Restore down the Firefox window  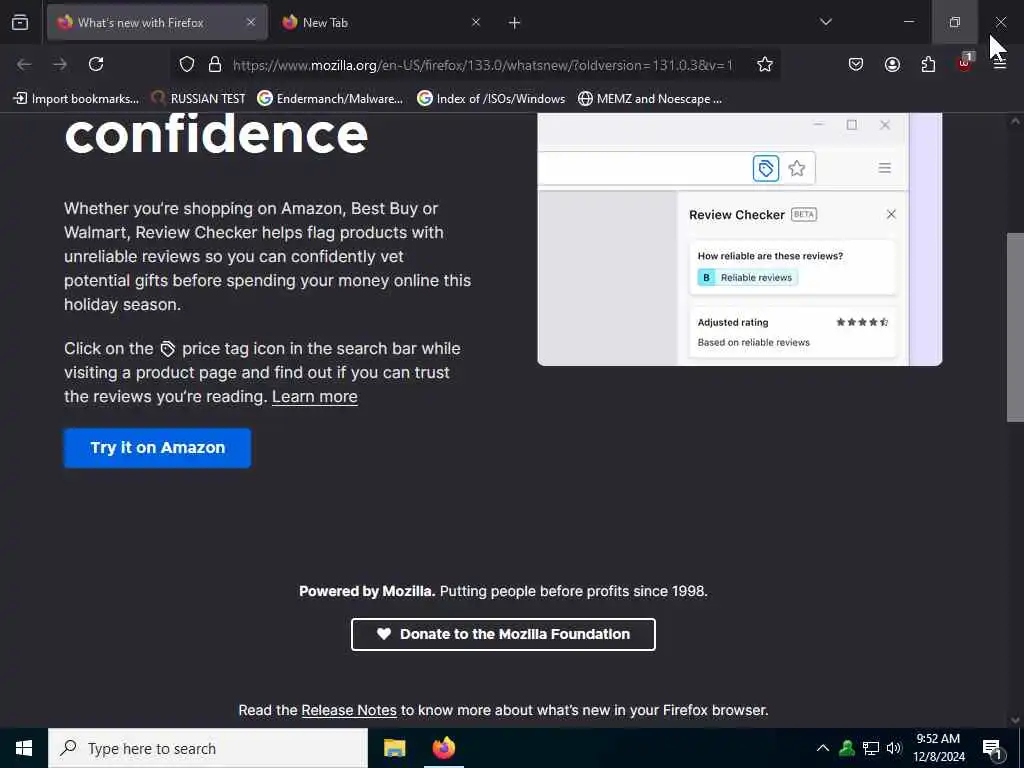[x=955, y=22]
